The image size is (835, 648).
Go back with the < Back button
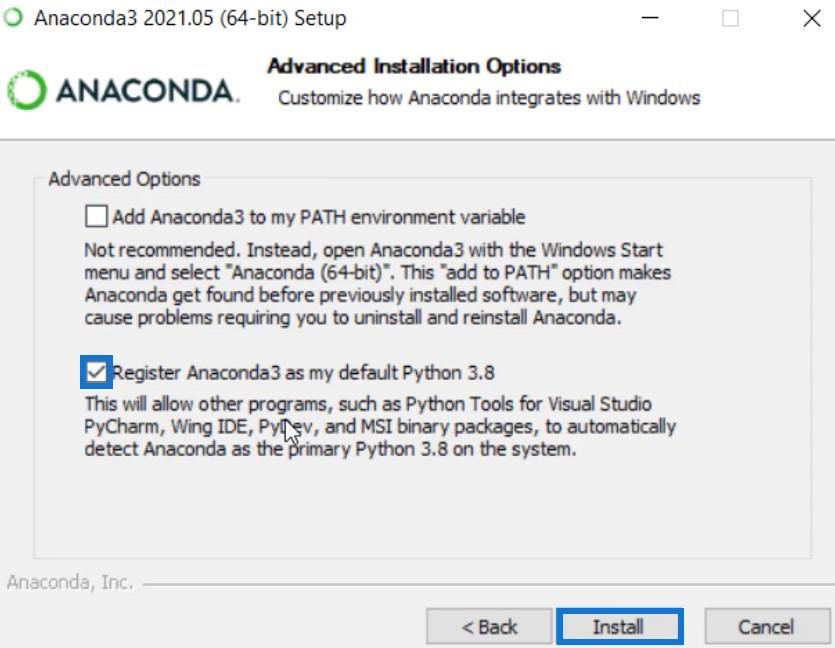click(489, 627)
